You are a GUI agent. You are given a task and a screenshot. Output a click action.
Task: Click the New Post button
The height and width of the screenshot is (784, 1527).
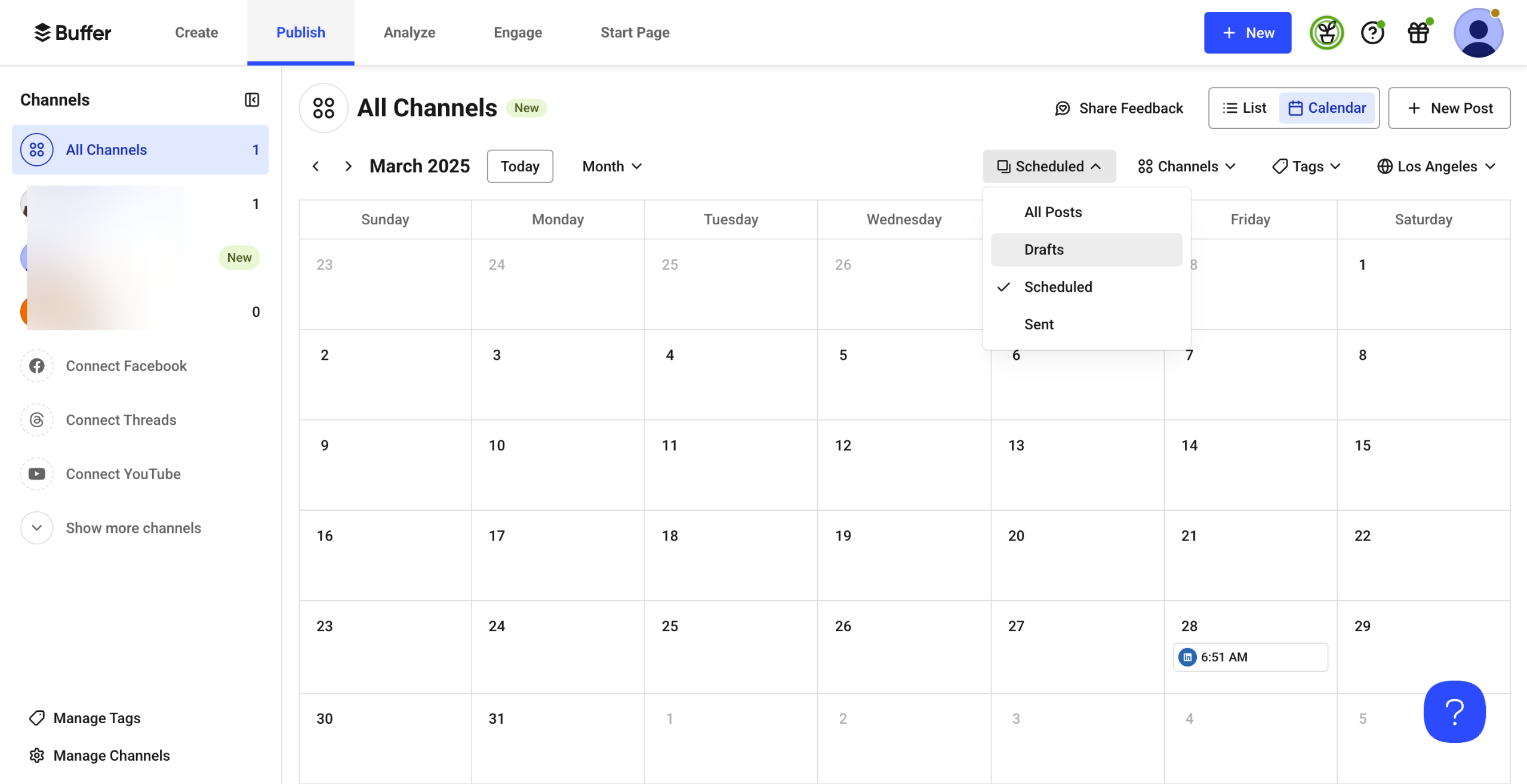[x=1449, y=108]
